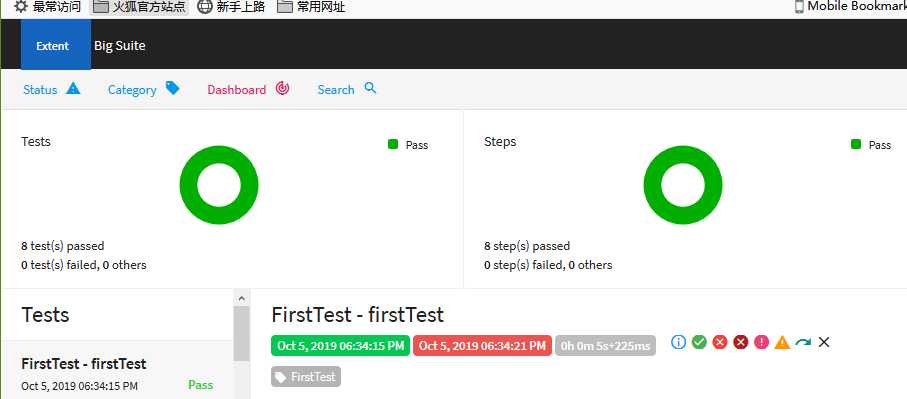The width and height of the screenshot is (907, 399).
Task: Open the Category filter menu
Action: click(x=143, y=89)
